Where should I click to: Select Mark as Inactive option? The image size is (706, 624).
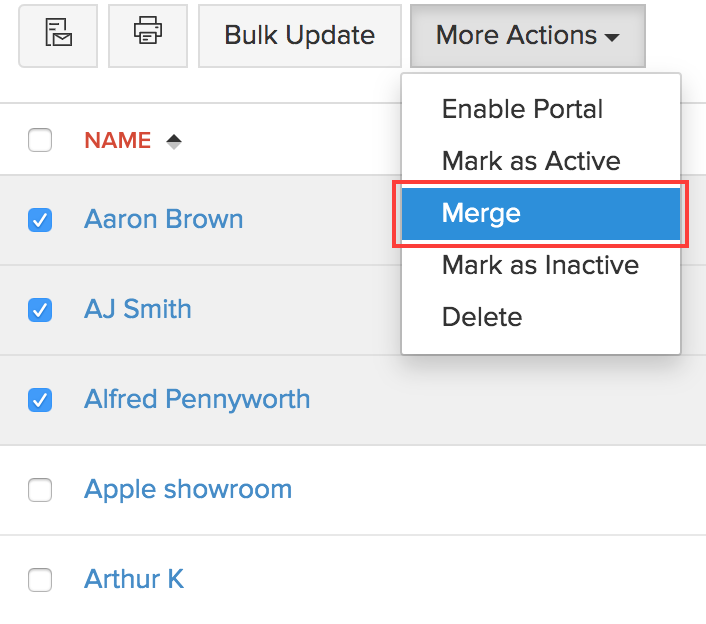[x=540, y=265]
